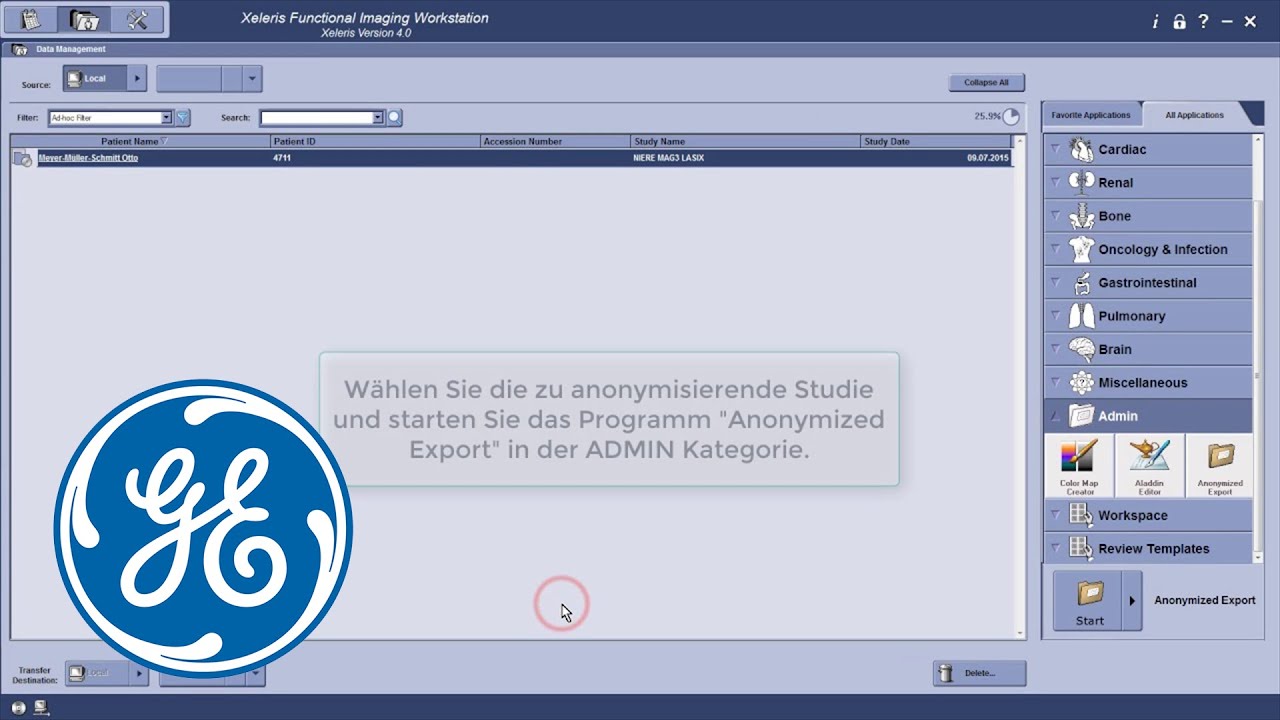This screenshot has height=720, width=1280.
Task: Open the Transfer Destination dropdown arrow
Action: click(x=256, y=673)
